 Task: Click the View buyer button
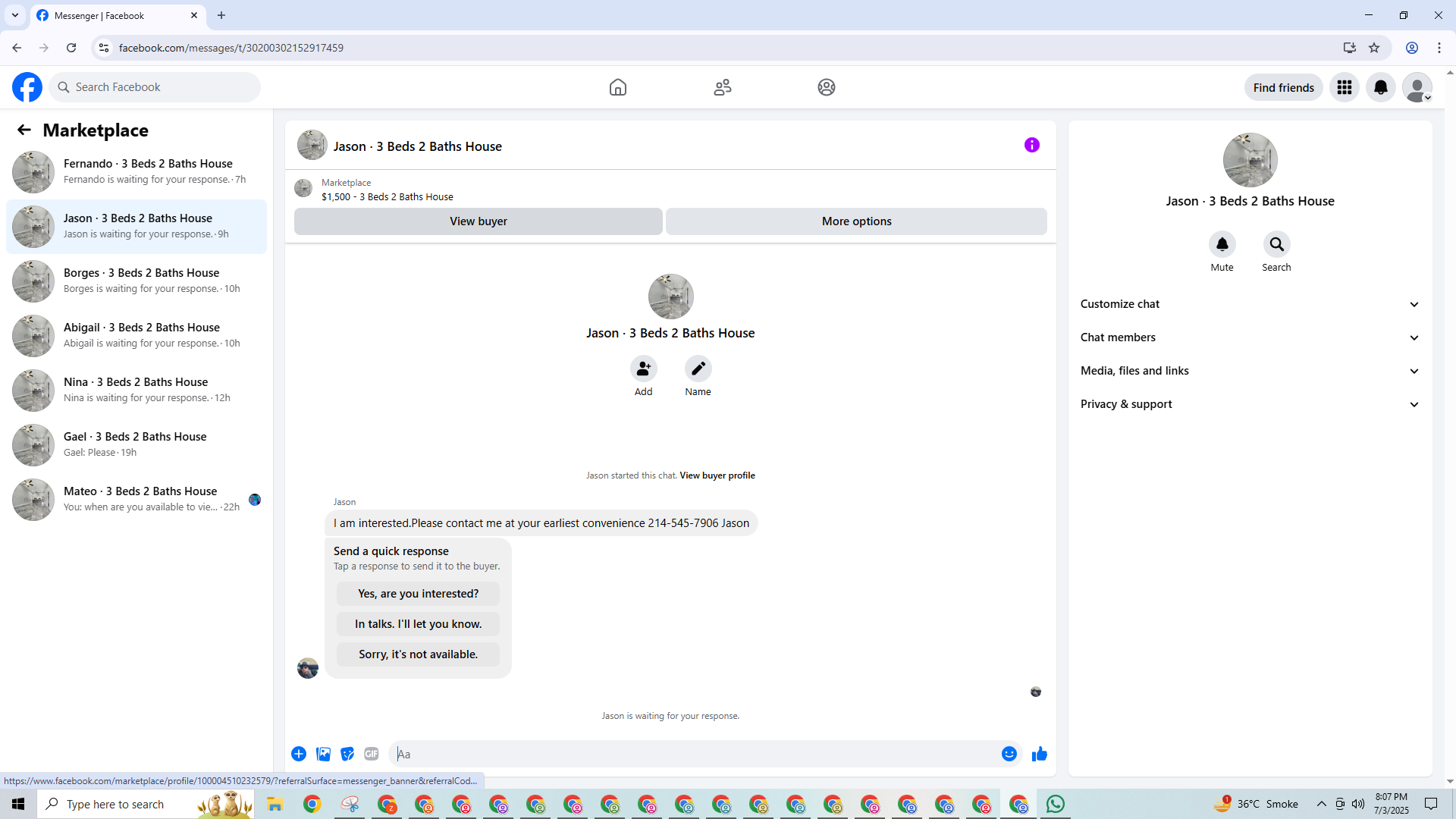[478, 221]
